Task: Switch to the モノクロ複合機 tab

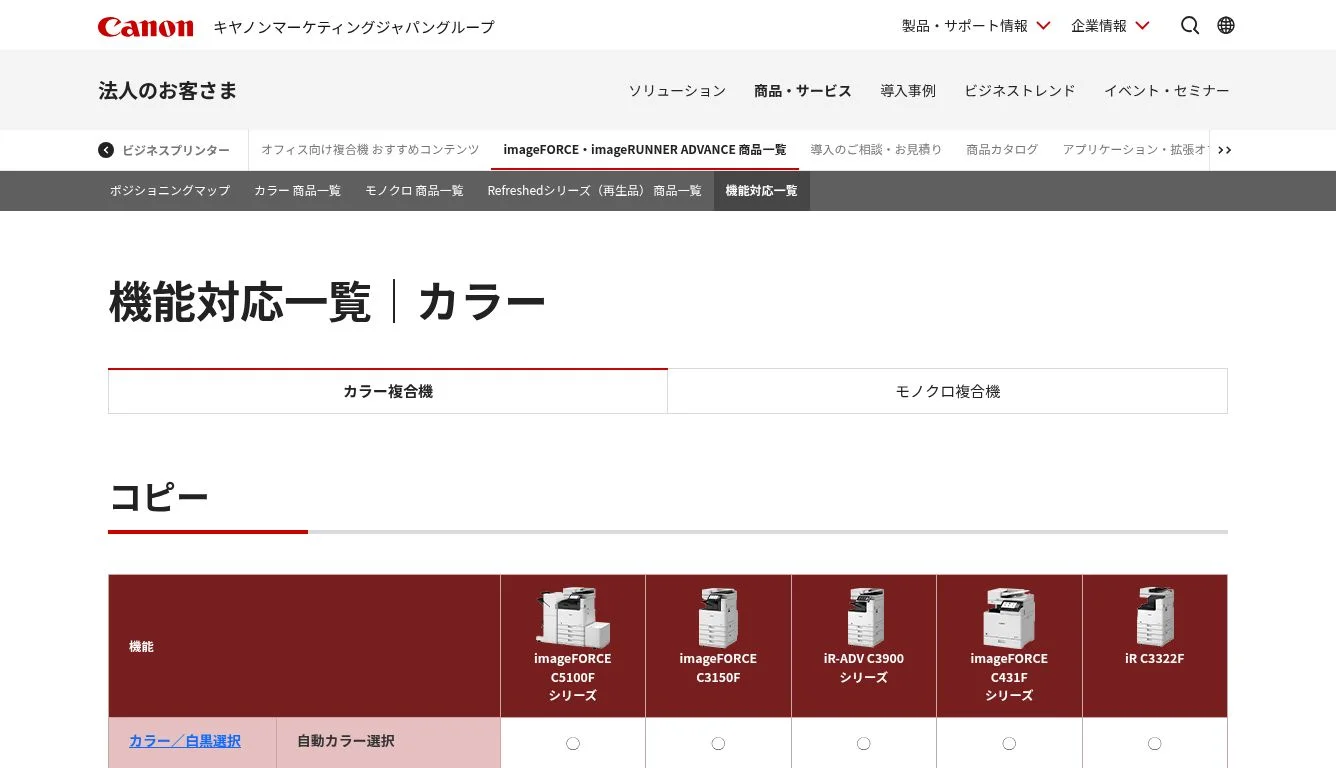Action: [x=947, y=392]
